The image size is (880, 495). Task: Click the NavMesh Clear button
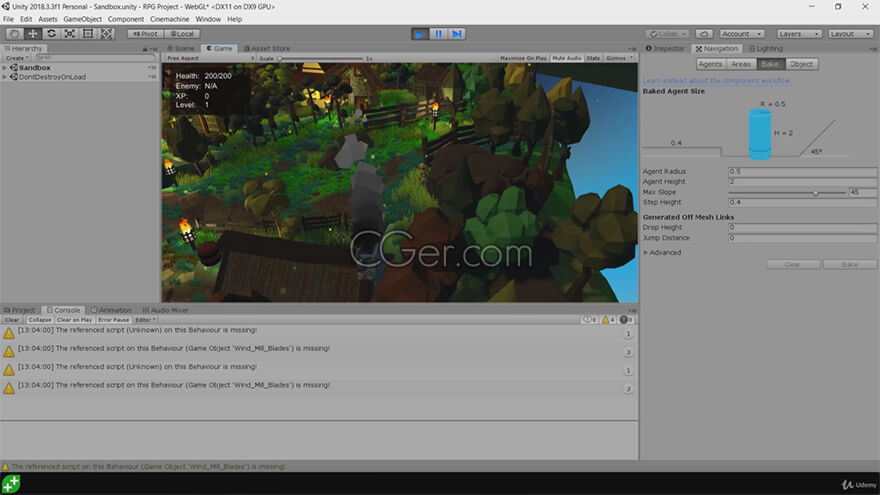tap(793, 264)
